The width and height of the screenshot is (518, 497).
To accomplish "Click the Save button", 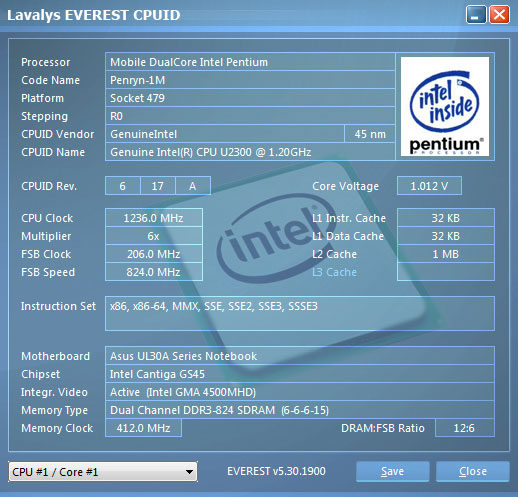I will click(392, 471).
